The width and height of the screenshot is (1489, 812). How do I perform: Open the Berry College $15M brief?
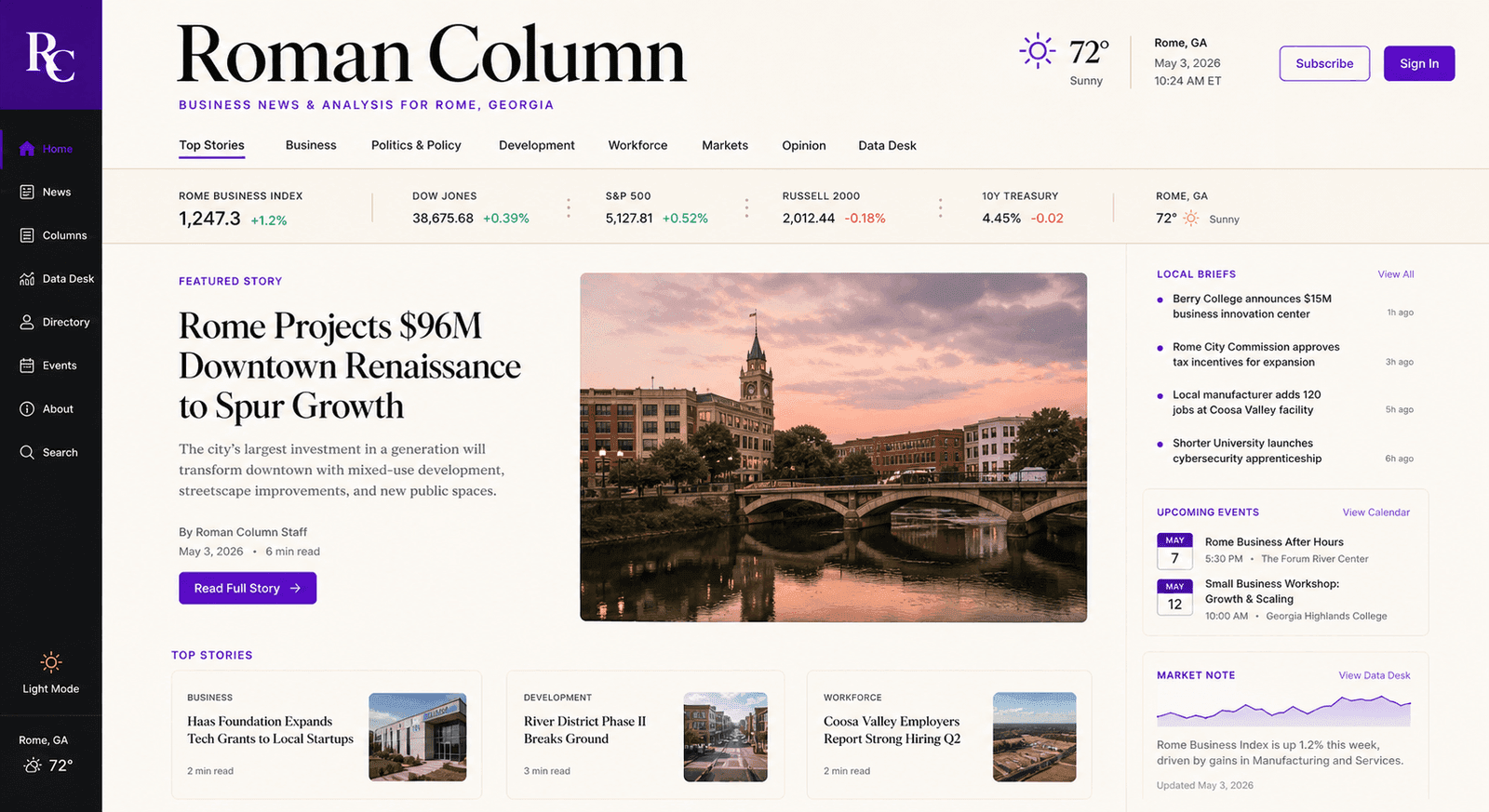(x=1252, y=306)
